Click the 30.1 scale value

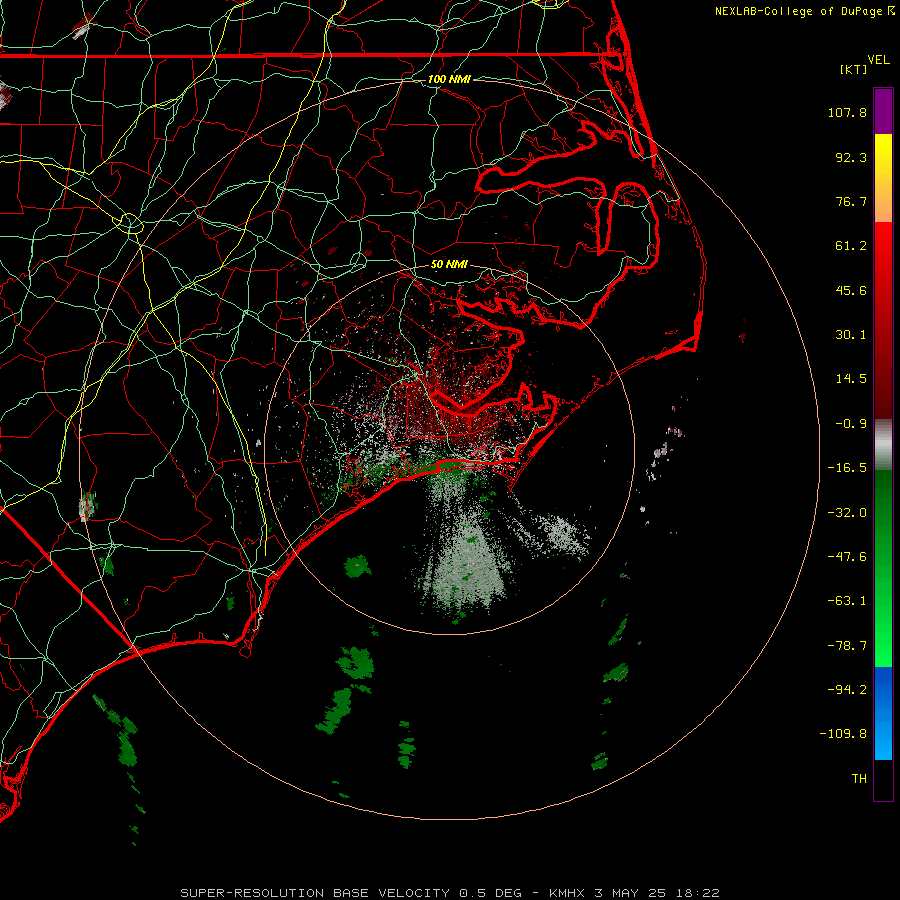851,335
